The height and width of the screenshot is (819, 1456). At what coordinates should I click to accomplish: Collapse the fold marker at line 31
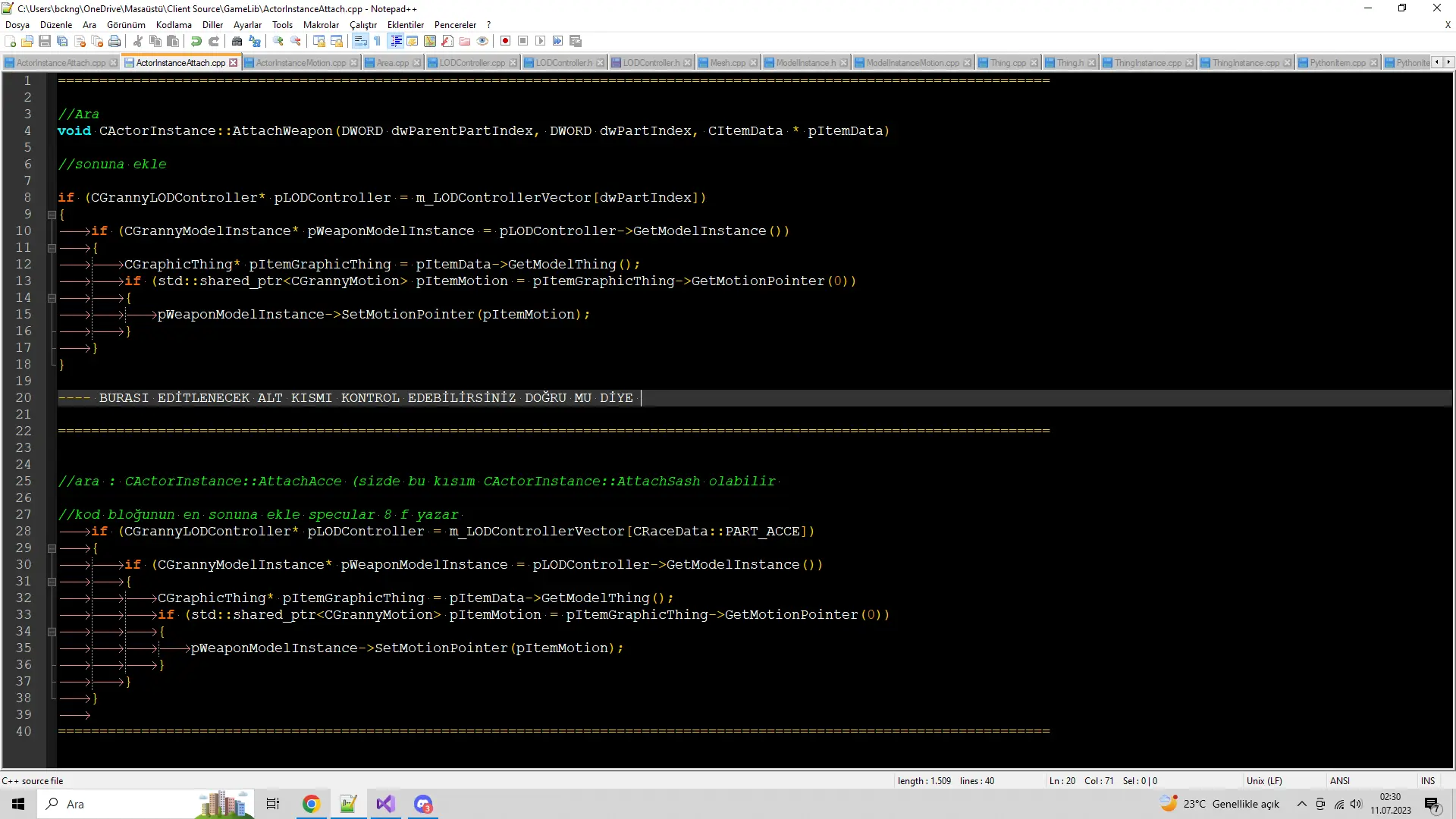(x=52, y=582)
